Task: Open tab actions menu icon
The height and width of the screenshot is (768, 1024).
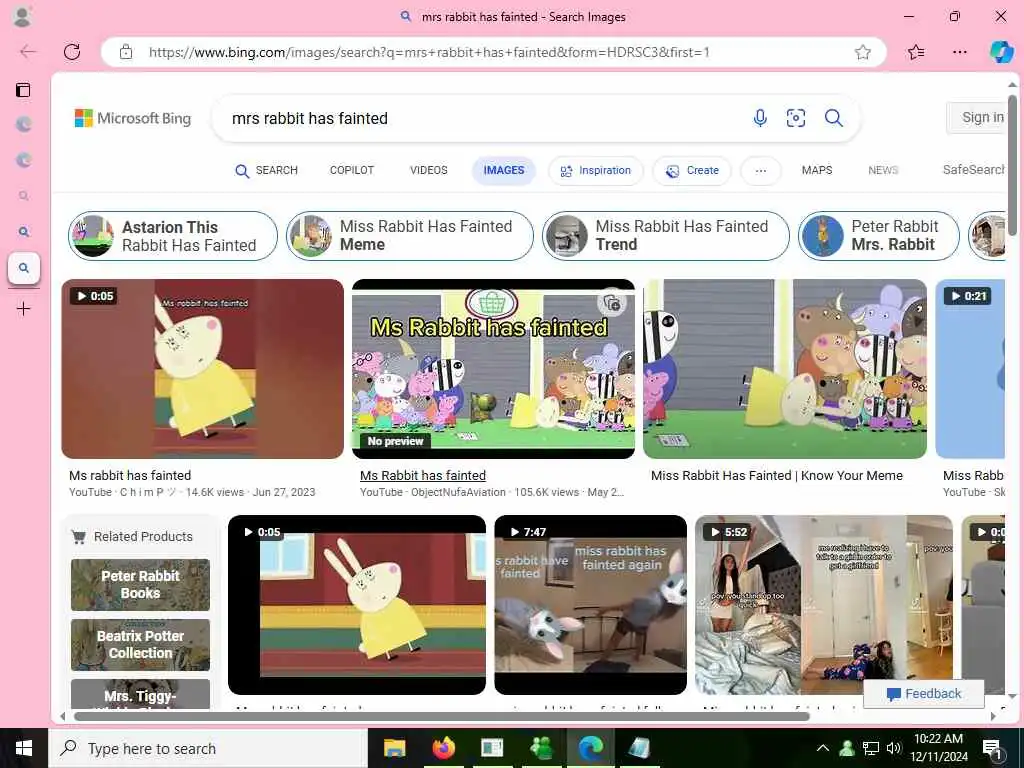Action: point(23,89)
